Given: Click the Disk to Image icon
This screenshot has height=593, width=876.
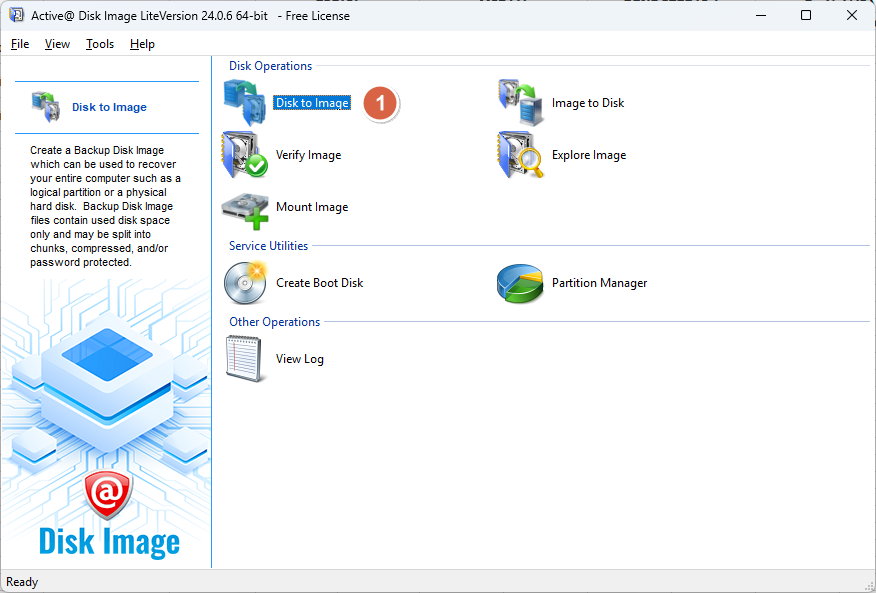Looking at the screenshot, I should 244,102.
